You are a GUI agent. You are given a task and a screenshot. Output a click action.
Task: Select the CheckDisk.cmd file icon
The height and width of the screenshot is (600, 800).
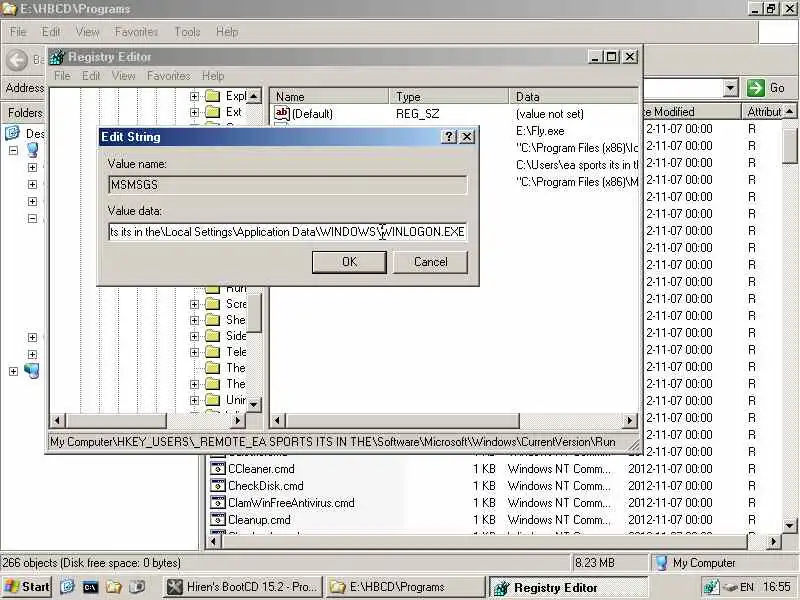click(x=218, y=486)
